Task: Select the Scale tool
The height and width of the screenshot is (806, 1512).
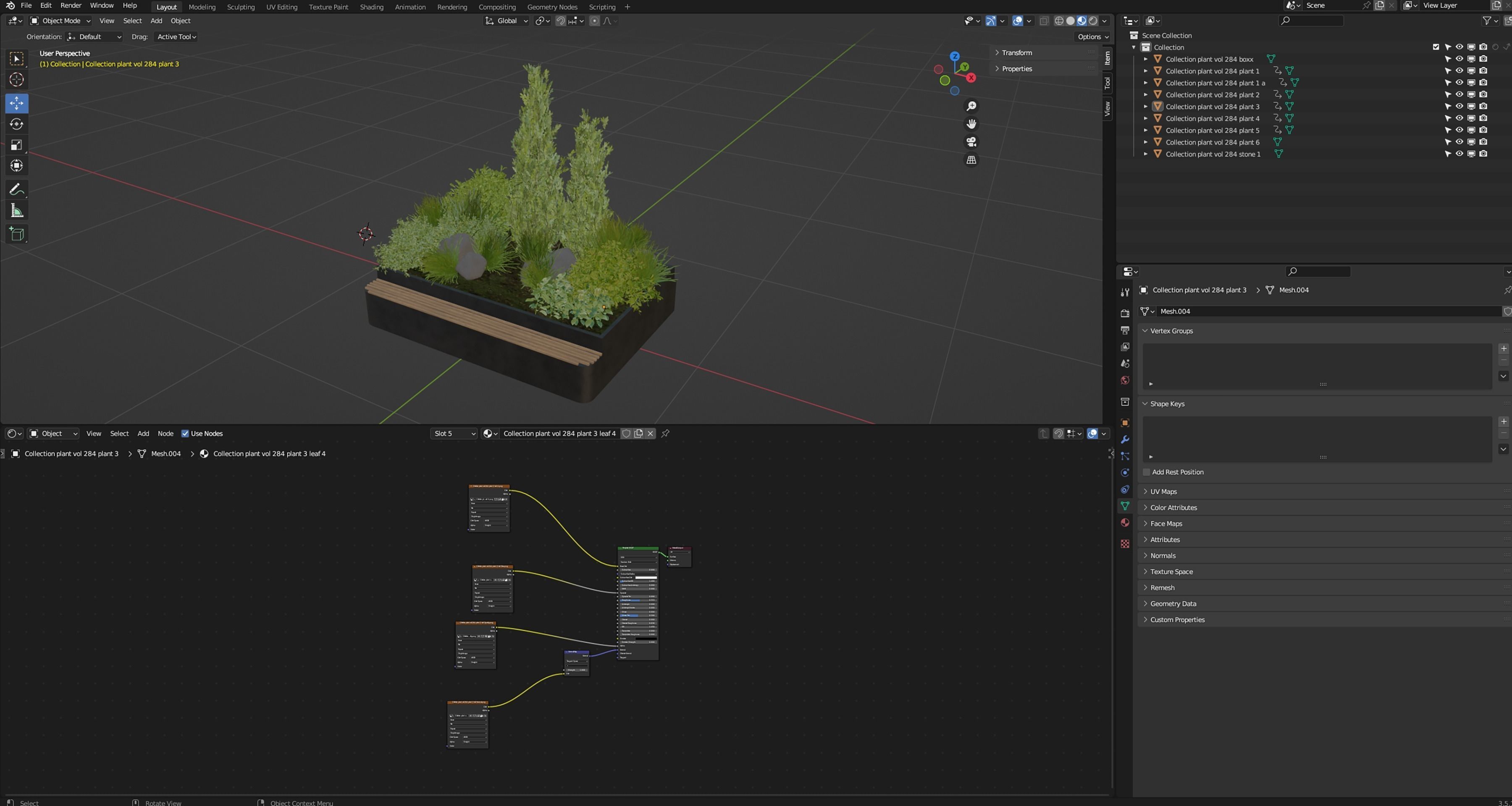Action: (x=16, y=145)
